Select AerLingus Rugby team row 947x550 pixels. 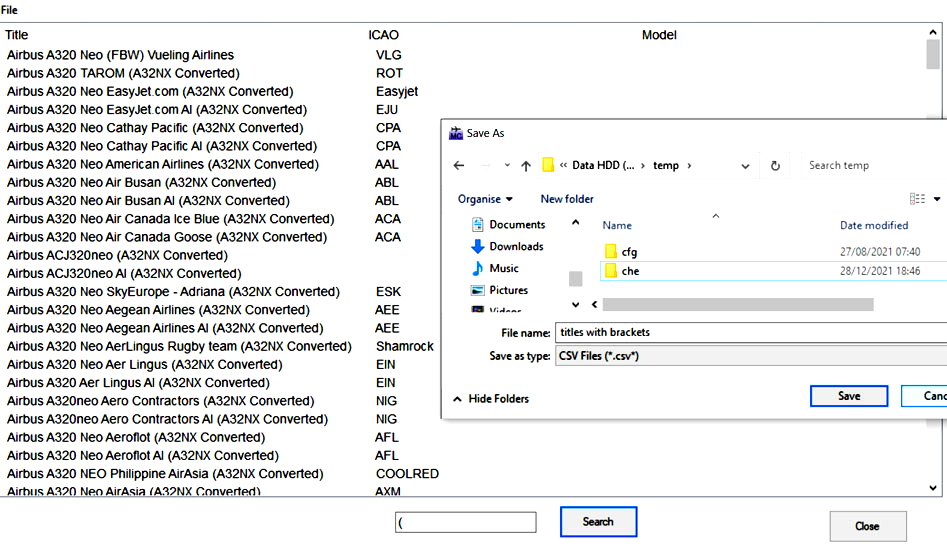point(179,347)
